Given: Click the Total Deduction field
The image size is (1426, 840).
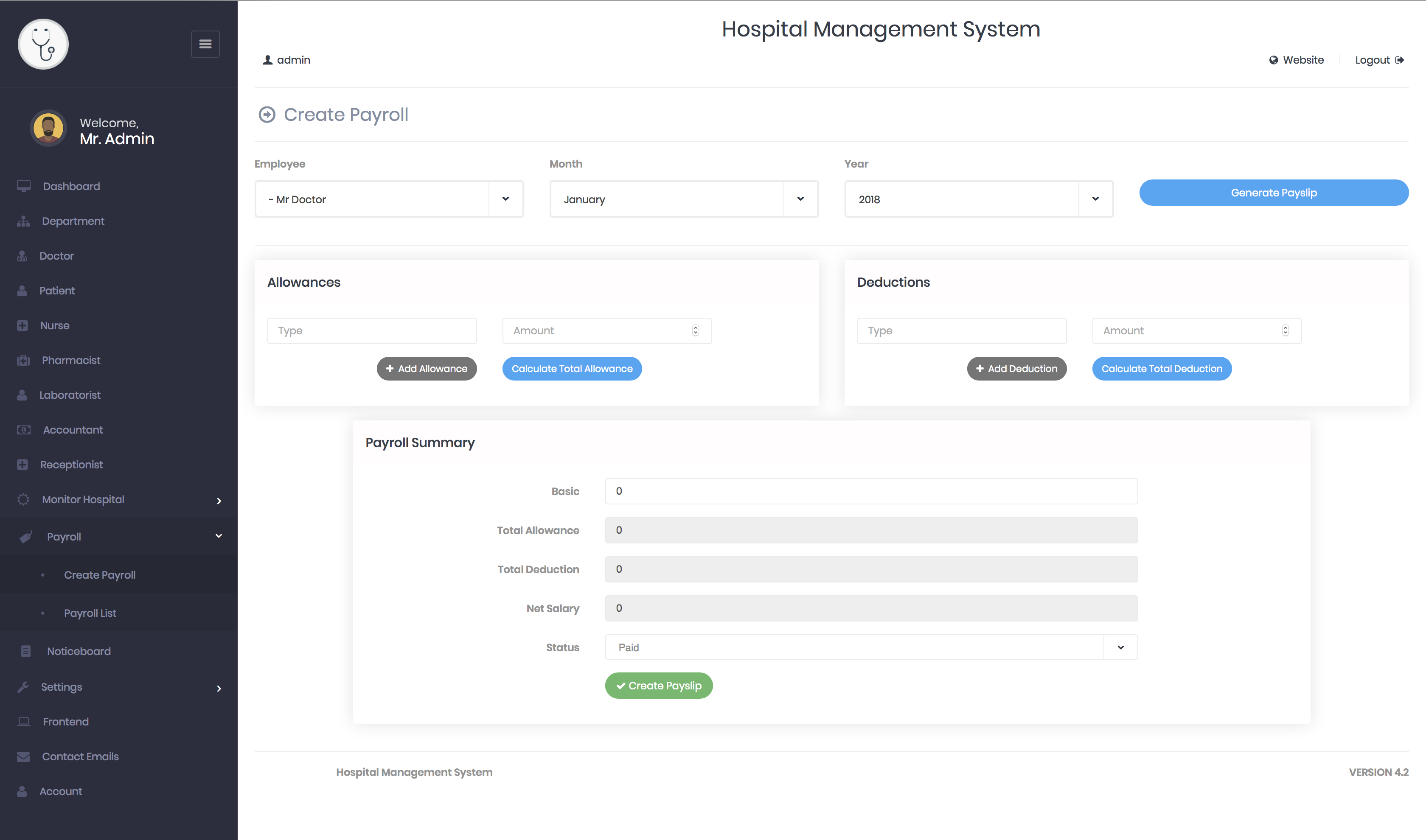Looking at the screenshot, I should 871,569.
